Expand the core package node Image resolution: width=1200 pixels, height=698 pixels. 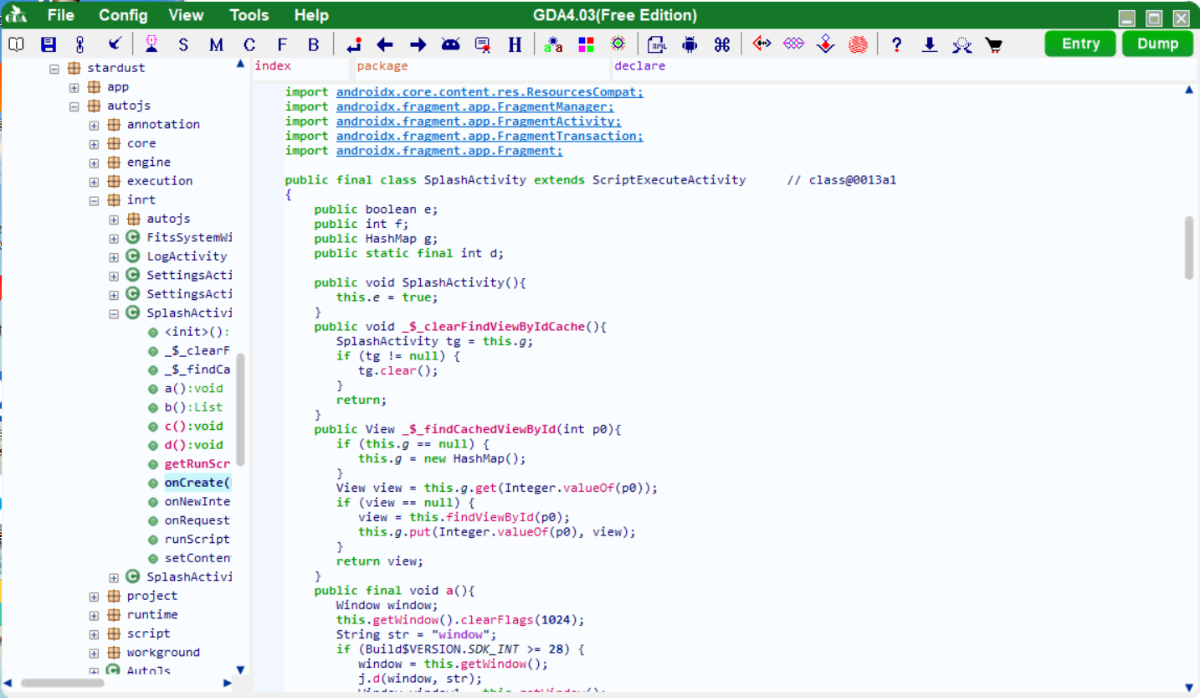click(x=94, y=144)
